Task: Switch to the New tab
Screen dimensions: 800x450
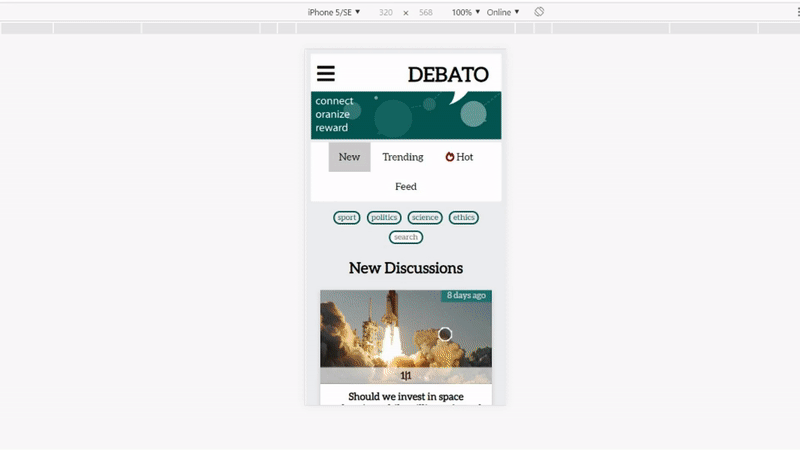Action: click(x=349, y=157)
